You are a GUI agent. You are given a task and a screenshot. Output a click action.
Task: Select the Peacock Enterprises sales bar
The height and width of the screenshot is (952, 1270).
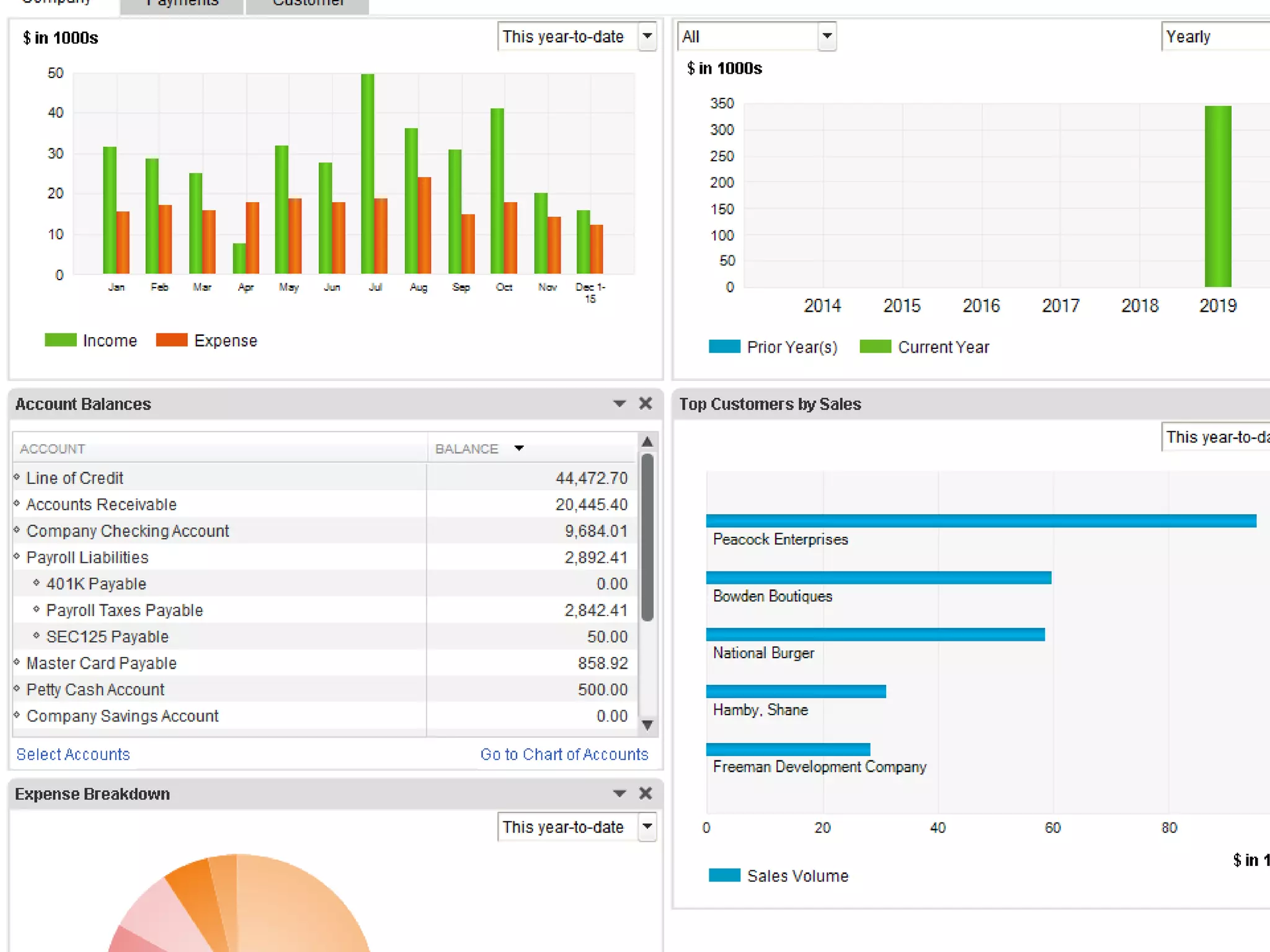(980, 521)
